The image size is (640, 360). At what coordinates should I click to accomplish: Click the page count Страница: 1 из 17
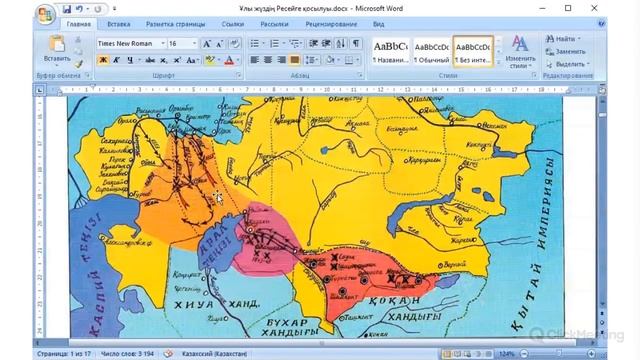(x=64, y=354)
